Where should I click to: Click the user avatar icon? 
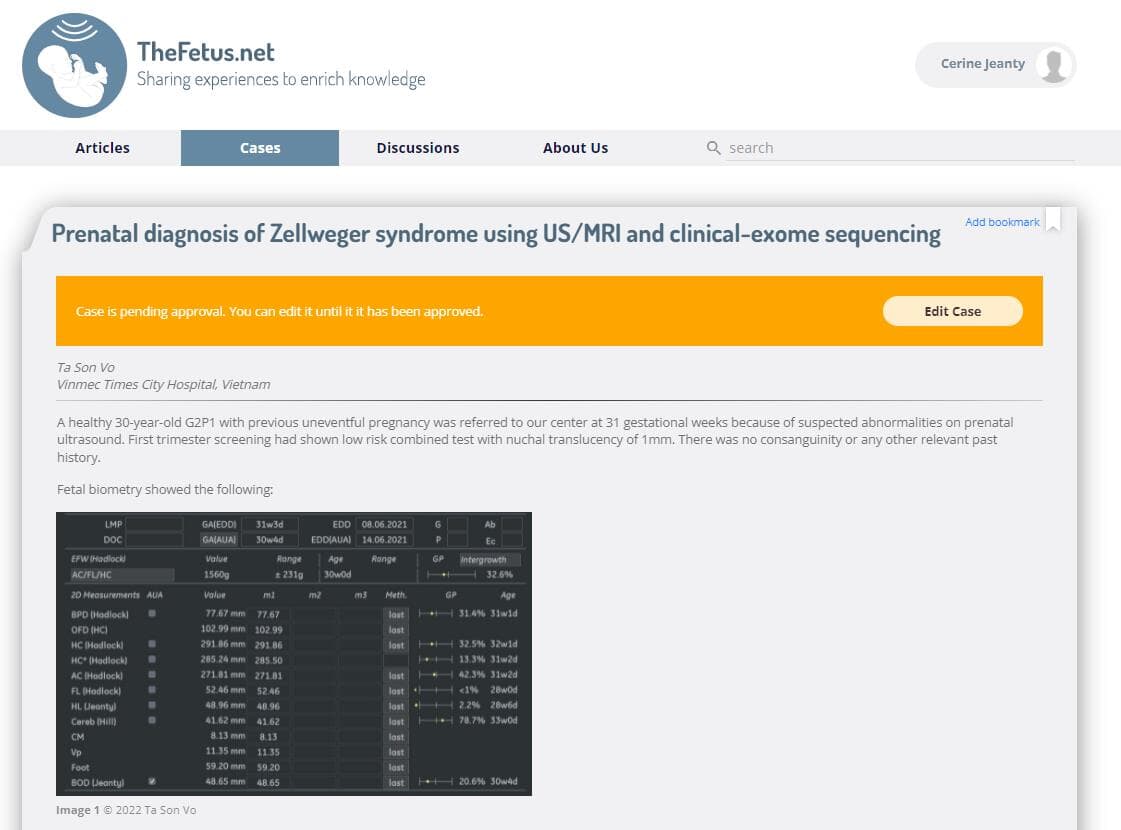(1053, 65)
